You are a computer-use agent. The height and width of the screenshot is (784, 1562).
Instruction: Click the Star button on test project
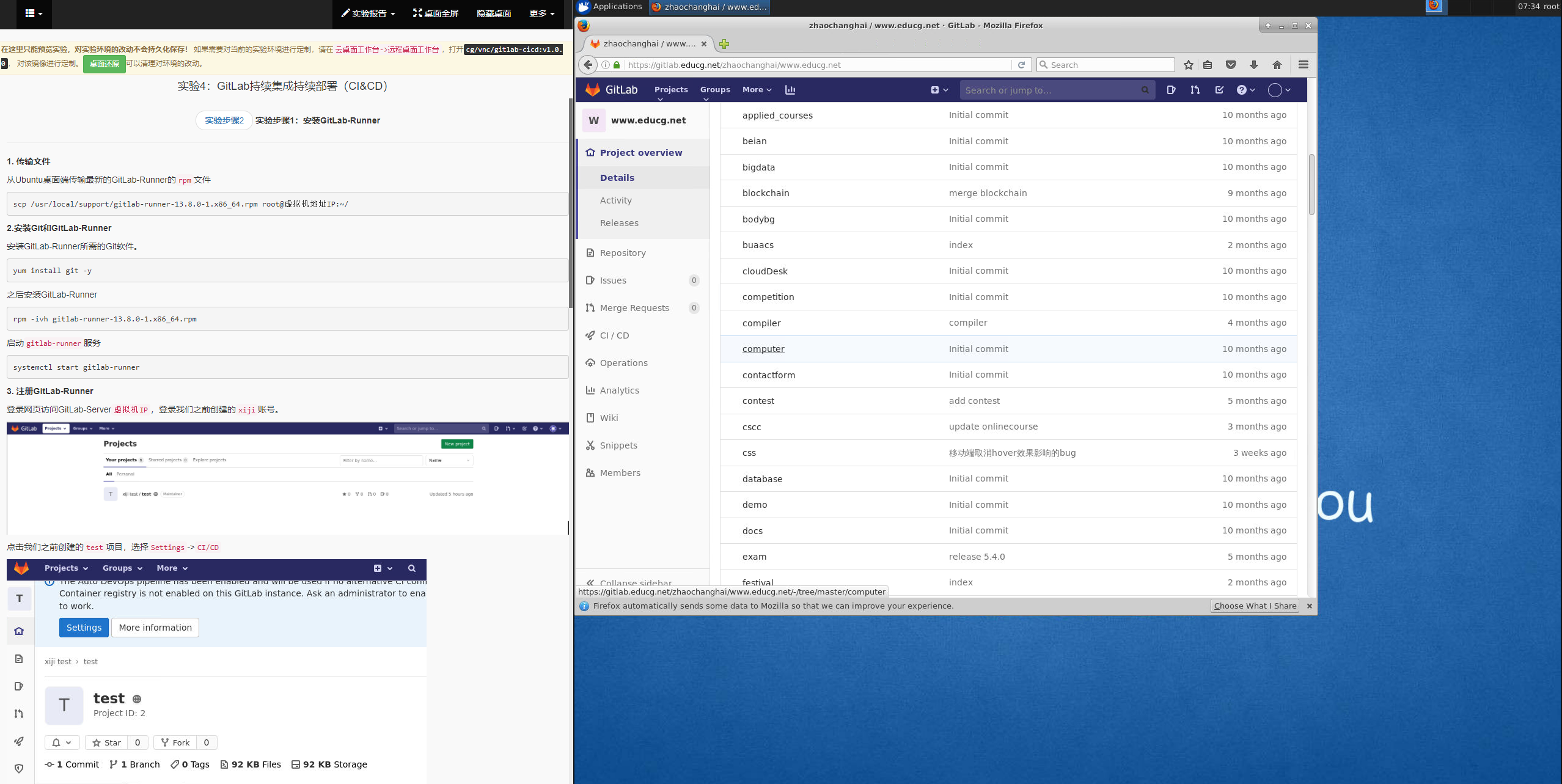106,742
